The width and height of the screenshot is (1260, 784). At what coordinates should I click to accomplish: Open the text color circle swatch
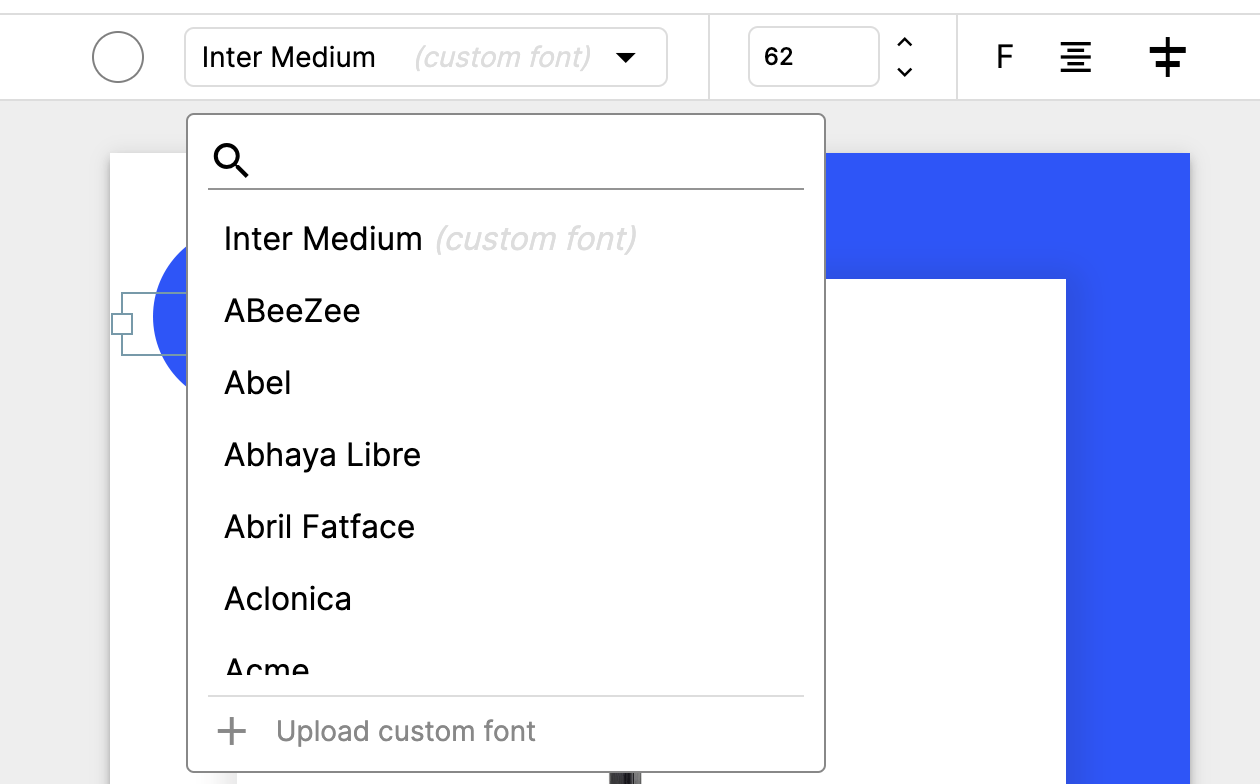[x=118, y=57]
